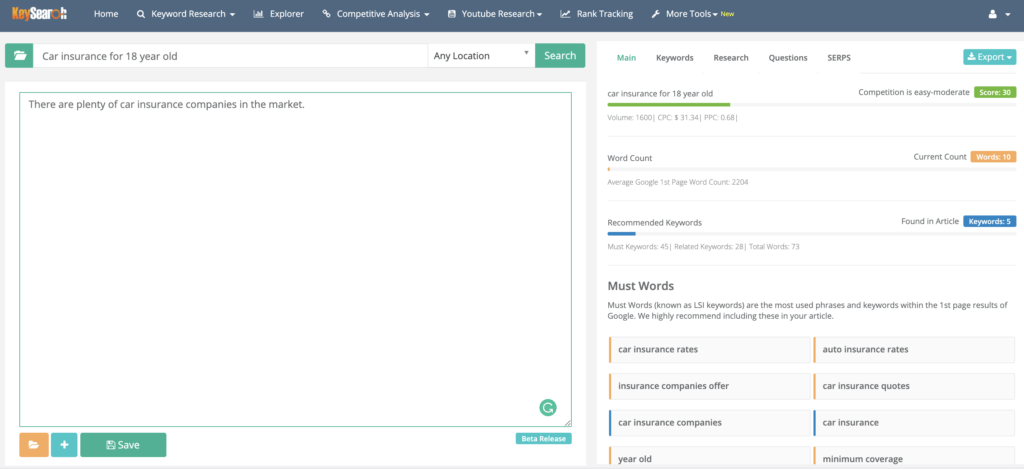Select the 'car insurance' must word
This screenshot has width=1024, height=470.
(914, 422)
